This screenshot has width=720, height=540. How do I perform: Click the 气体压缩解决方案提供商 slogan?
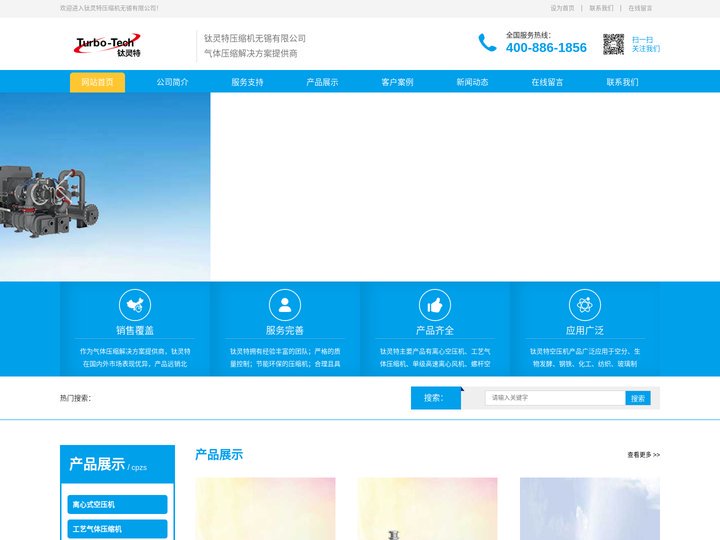tap(251, 53)
